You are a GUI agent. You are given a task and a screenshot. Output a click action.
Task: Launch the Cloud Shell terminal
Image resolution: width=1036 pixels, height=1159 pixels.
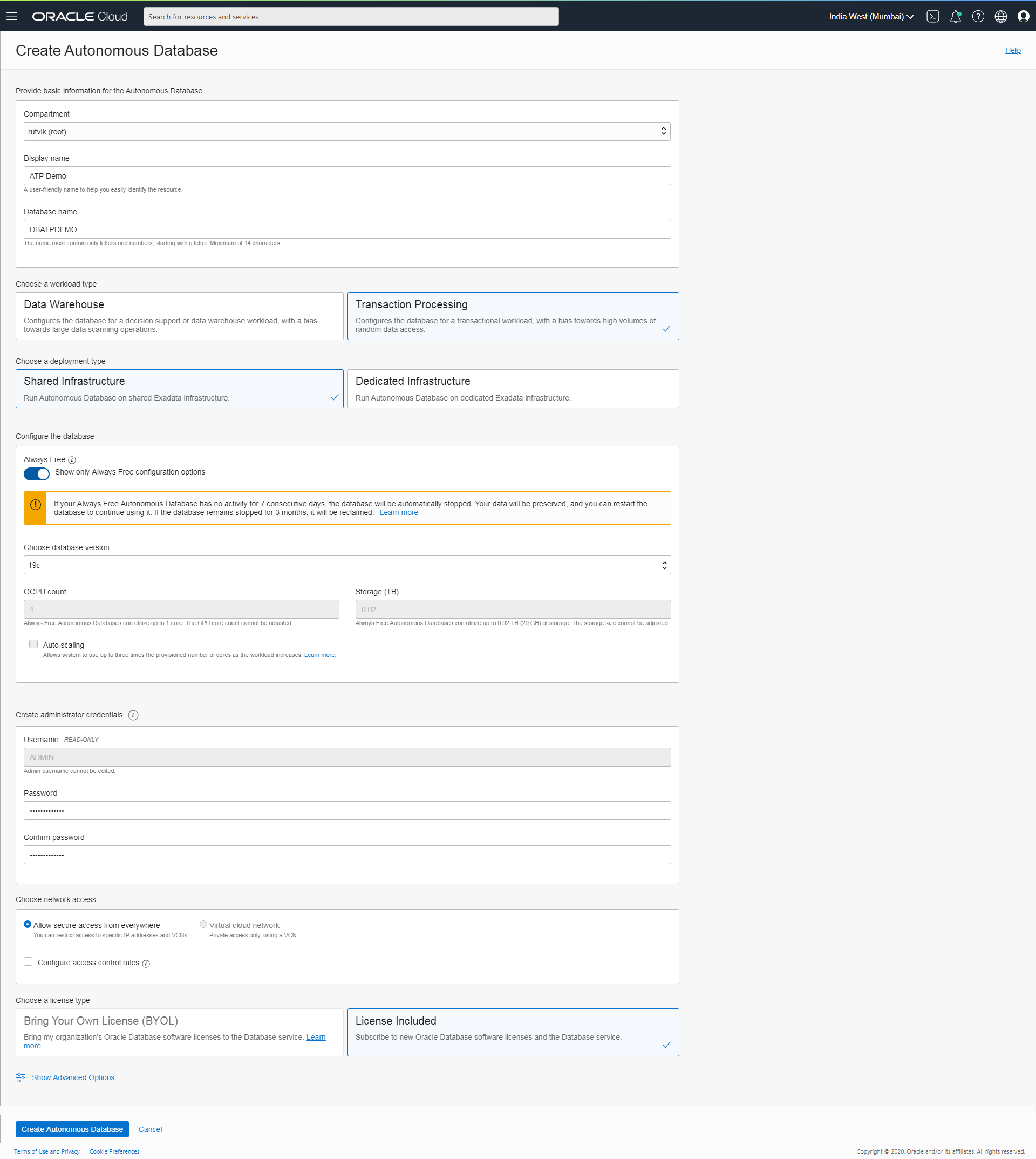pyautogui.click(x=933, y=16)
